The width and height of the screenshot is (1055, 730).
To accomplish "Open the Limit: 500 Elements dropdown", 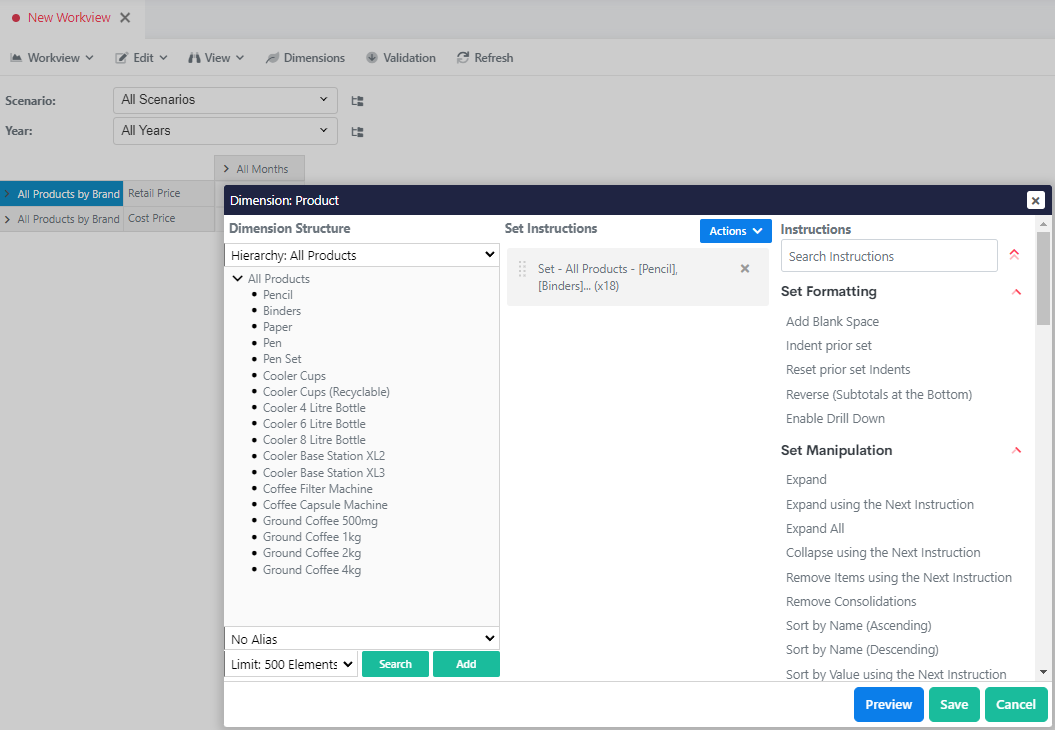I will click(290, 663).
